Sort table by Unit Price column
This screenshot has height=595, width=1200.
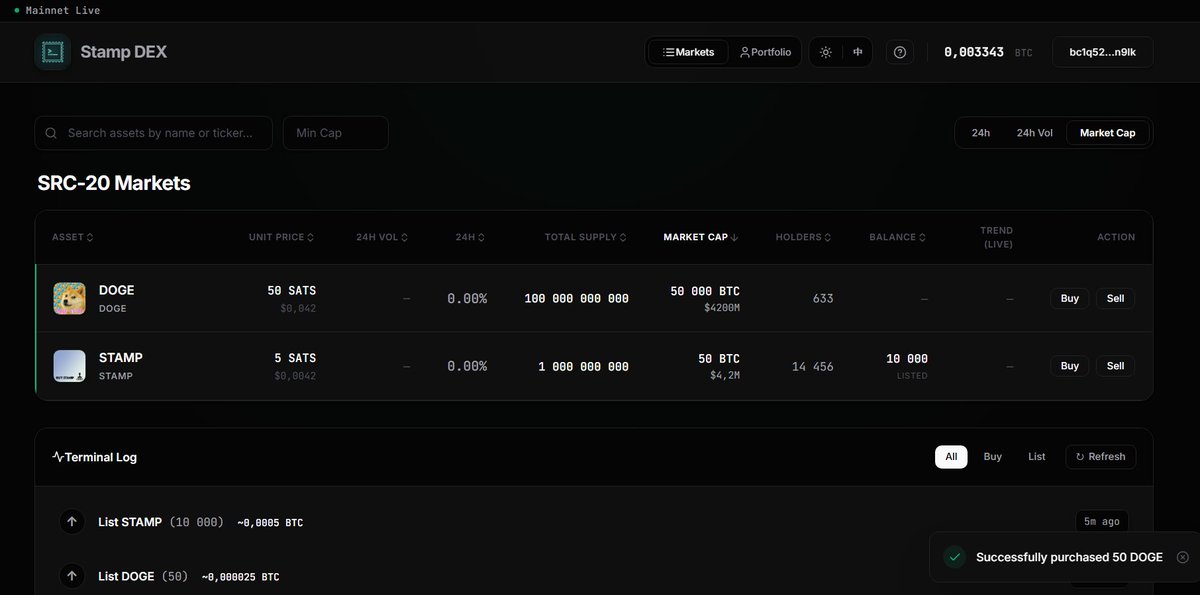coord(282,237)
